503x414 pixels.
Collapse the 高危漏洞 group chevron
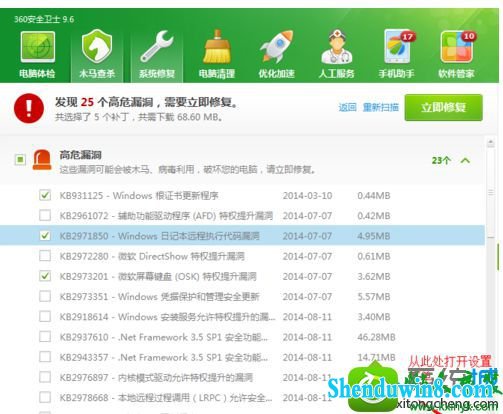point(465,160)
